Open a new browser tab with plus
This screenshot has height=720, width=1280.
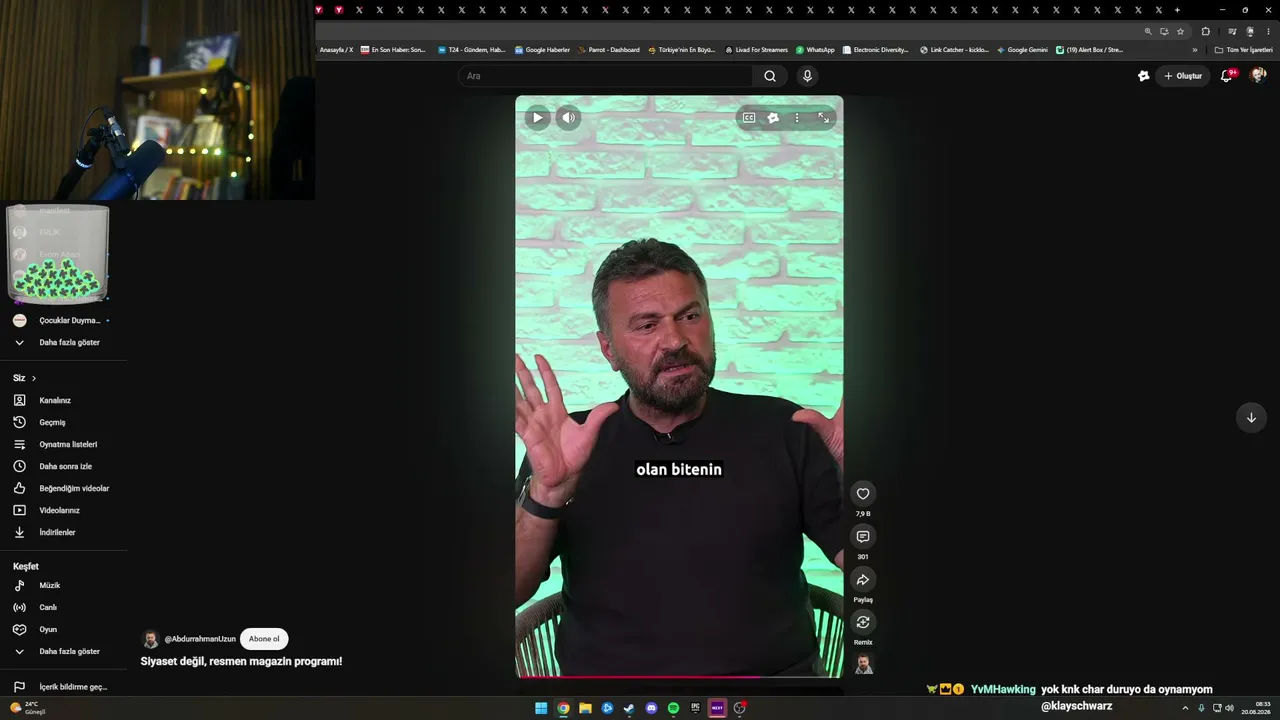click(1177, 10)
